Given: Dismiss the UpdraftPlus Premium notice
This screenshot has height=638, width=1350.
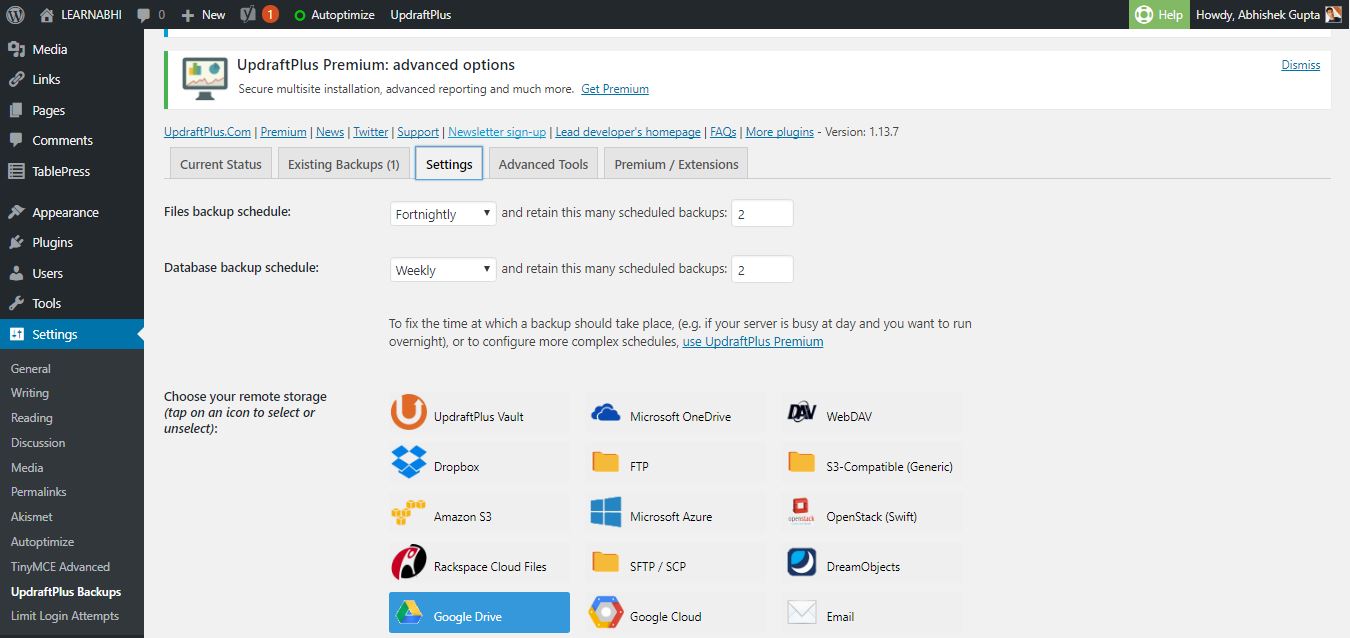Looking at the screenshot, I should (1301, 65).
